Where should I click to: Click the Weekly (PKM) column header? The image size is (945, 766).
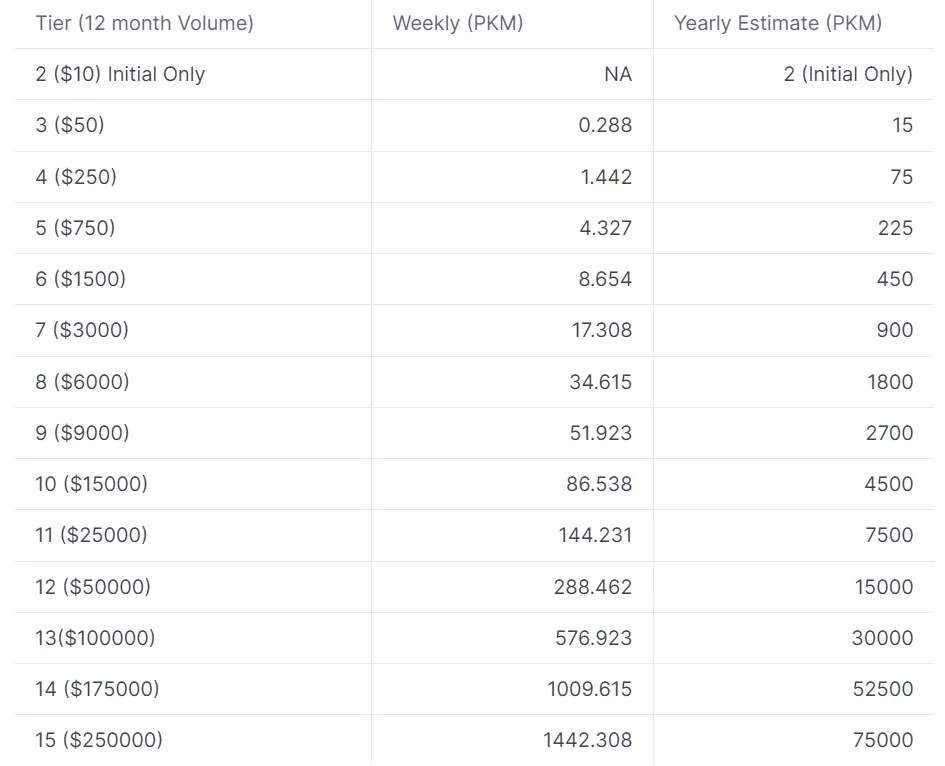click(458, 24)
